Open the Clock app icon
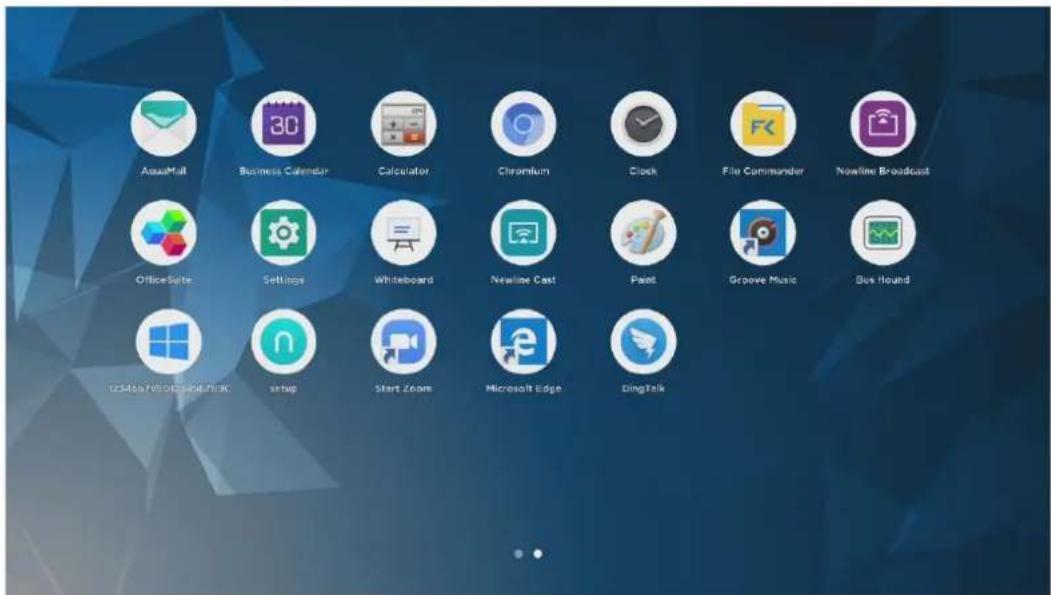Viewport: 1051px width, 595px height. [x=643, y=124]
